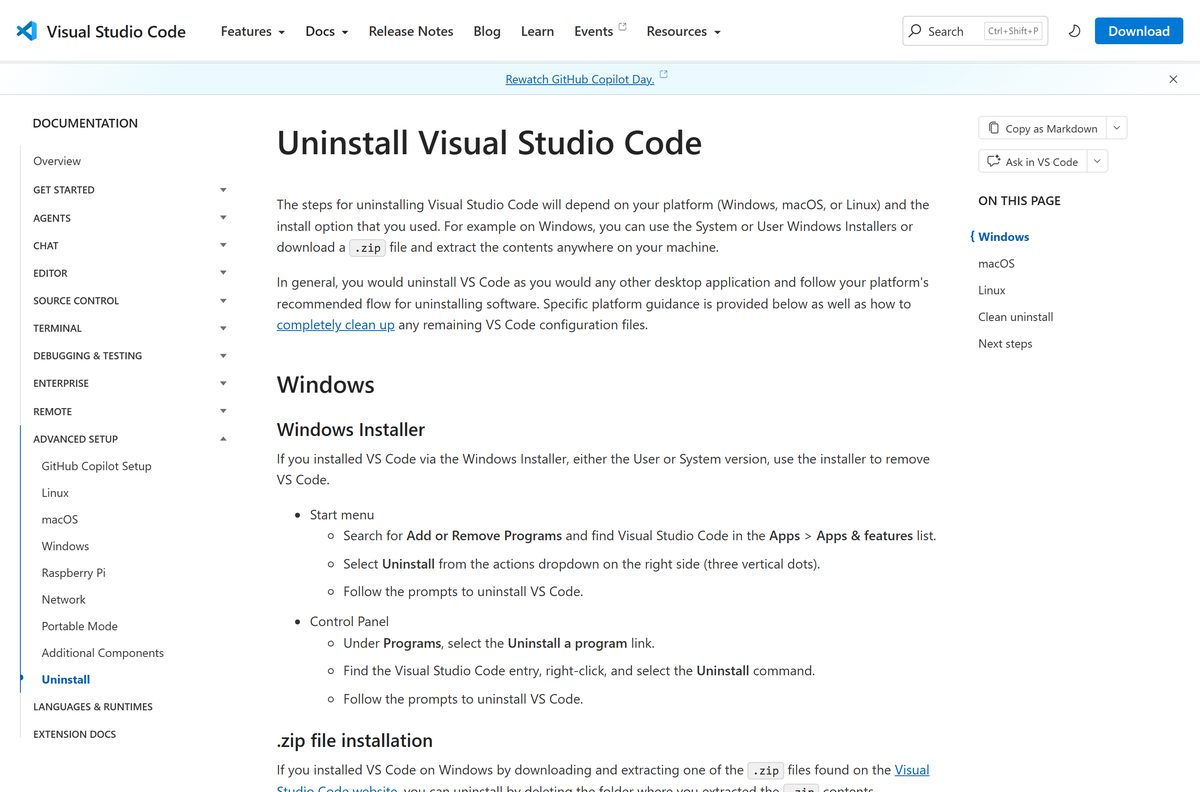Open the Learn page
The image size is (1200, 792).
[537, 31]
